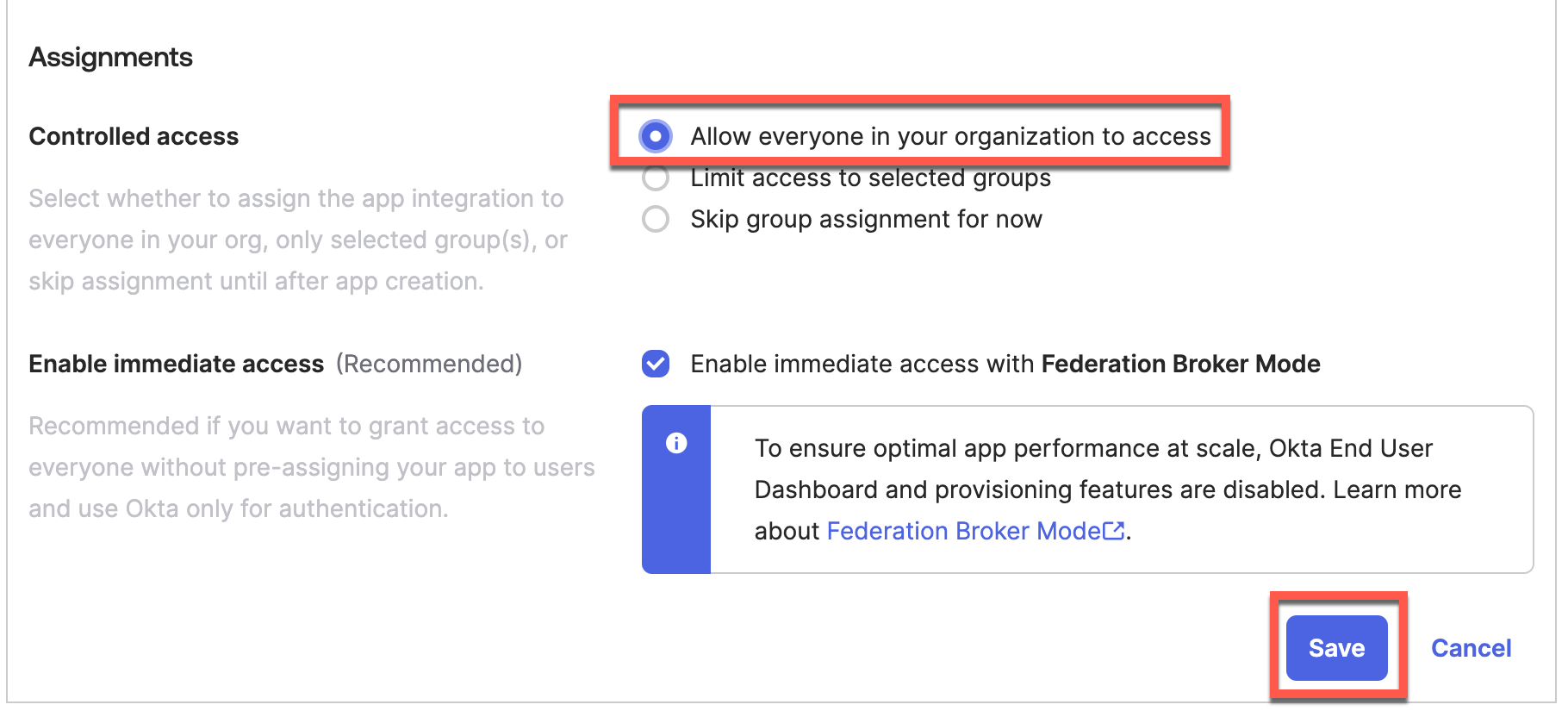Select the "Allow everyone in your organization" radio button
The width and height of the screenshot is (1568, 717).
click(656, 136)
